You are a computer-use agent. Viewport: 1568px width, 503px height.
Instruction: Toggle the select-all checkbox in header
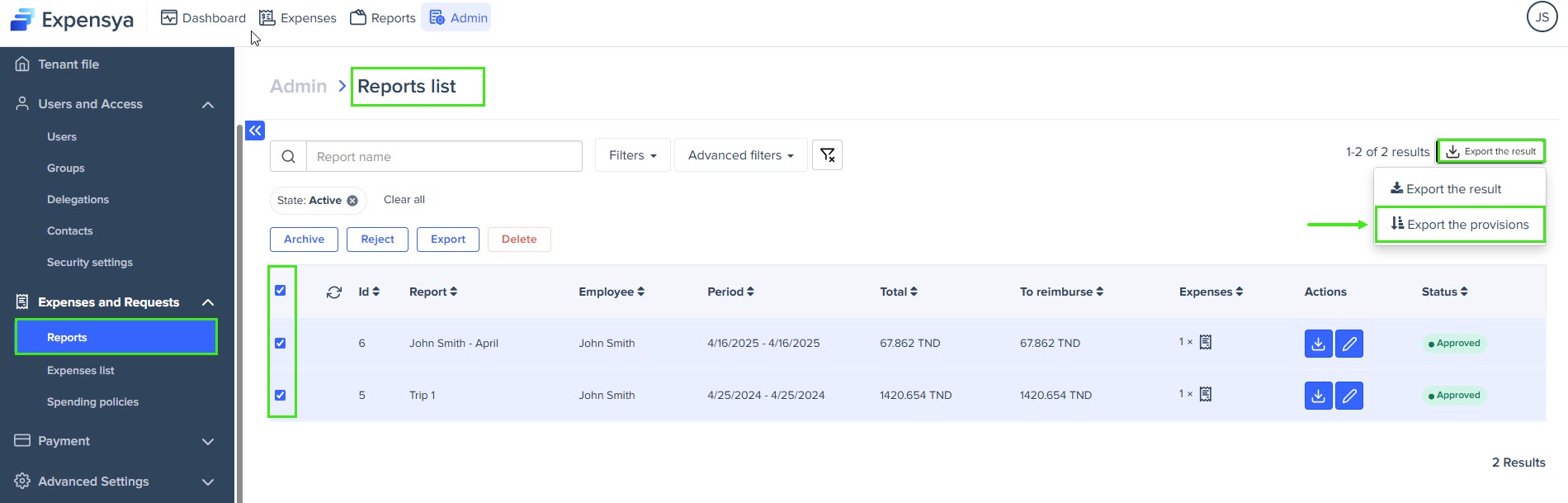tap(281, 290)
